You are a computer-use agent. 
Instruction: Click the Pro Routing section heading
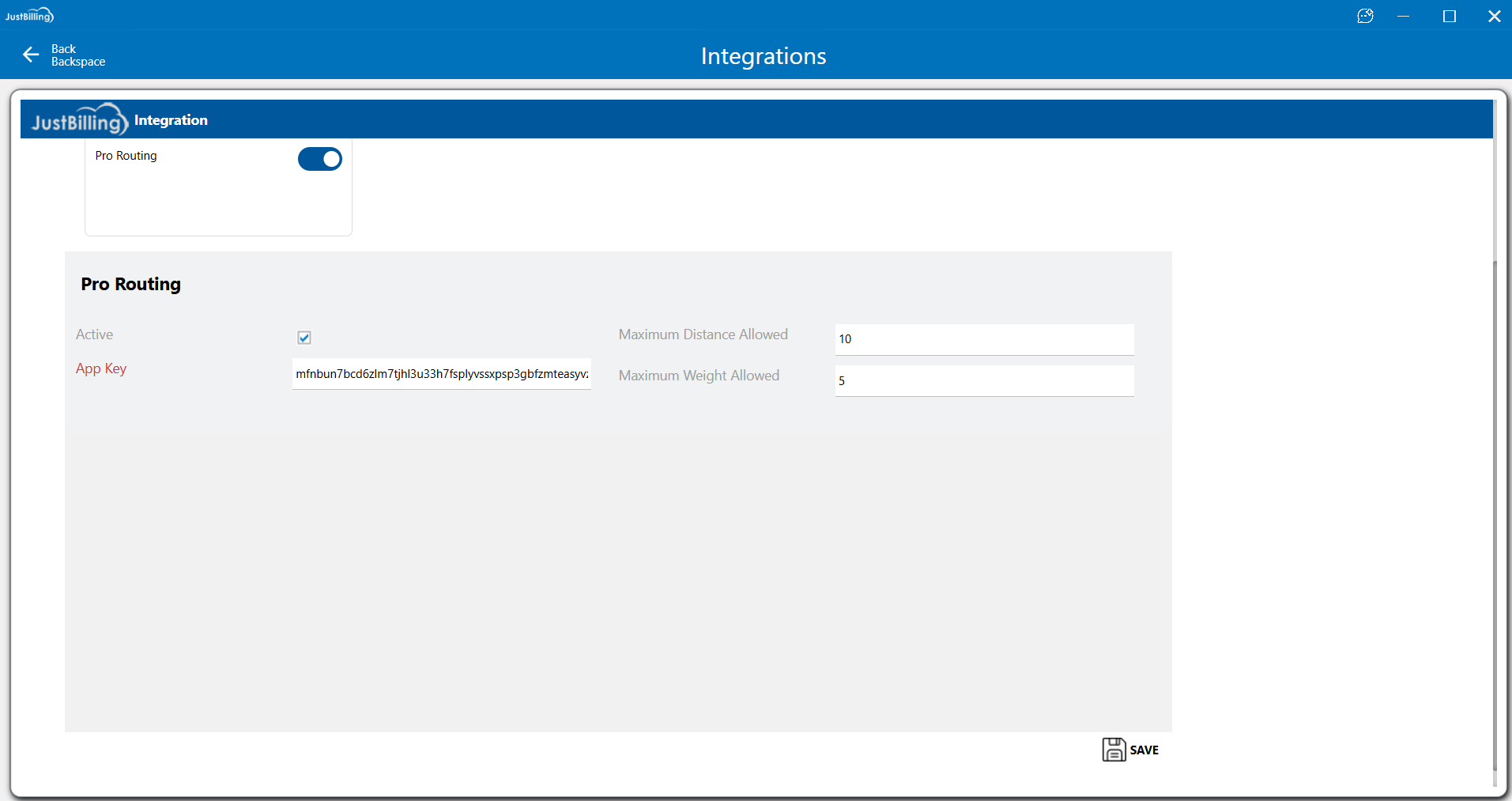pos(131,285)
